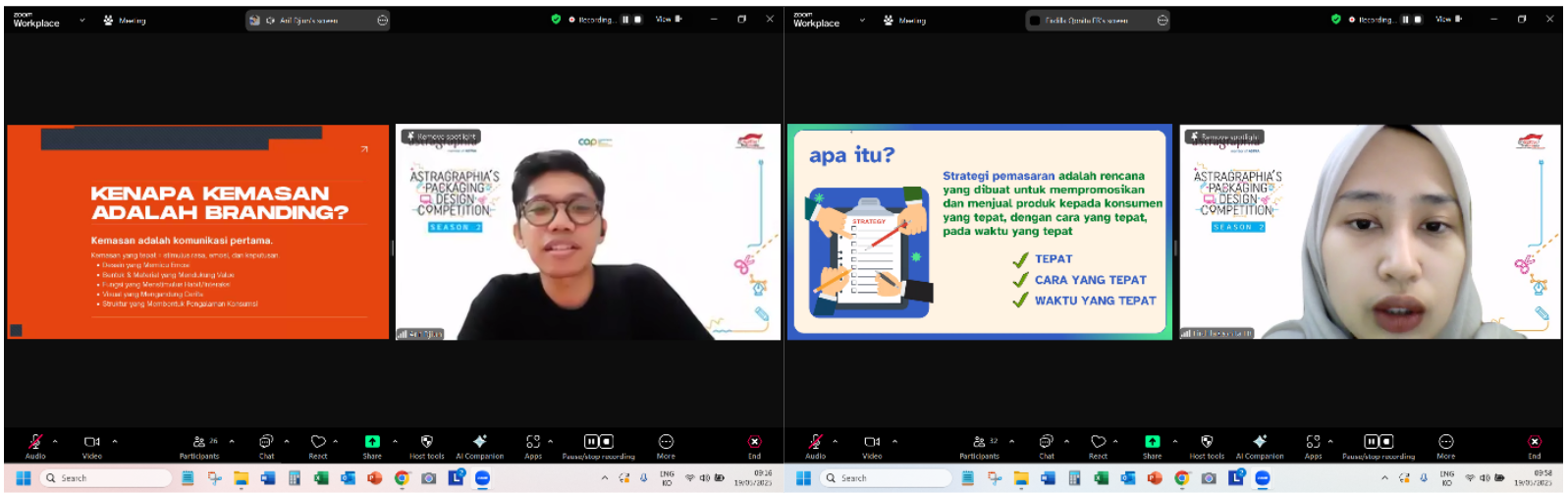
Task: Click the React heart icon in right window
Action: pyautogui.click(x=1098, y=443)
